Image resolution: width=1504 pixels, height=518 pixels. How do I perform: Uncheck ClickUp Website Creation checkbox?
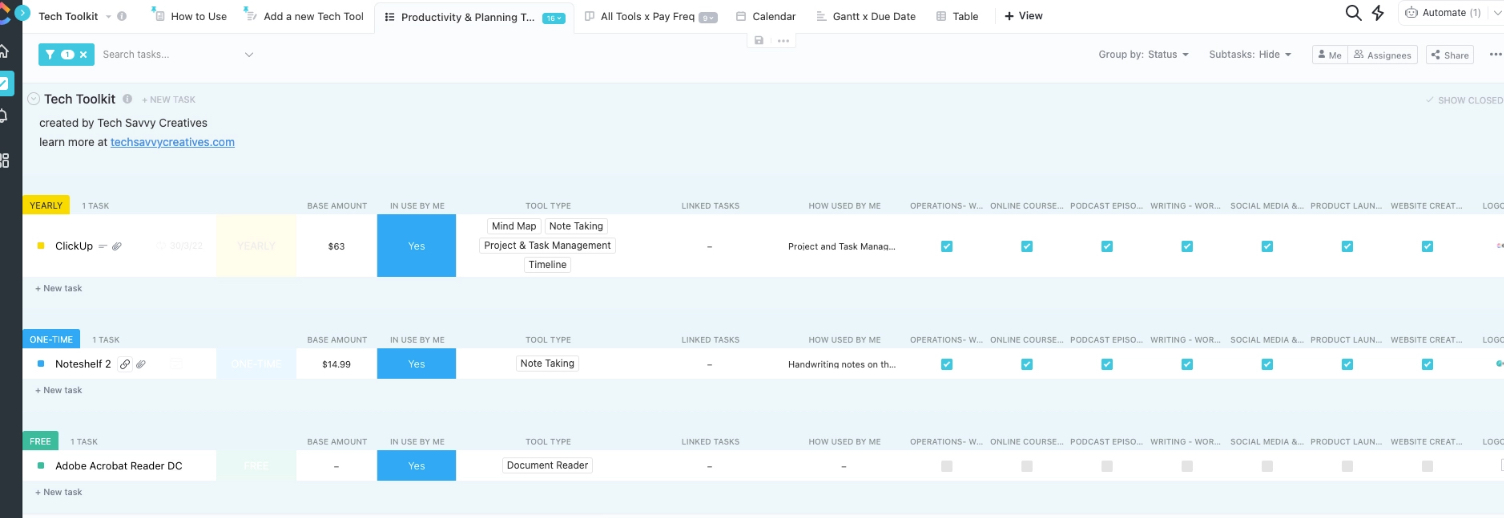pyautogui.click(x=1427, y=246)
